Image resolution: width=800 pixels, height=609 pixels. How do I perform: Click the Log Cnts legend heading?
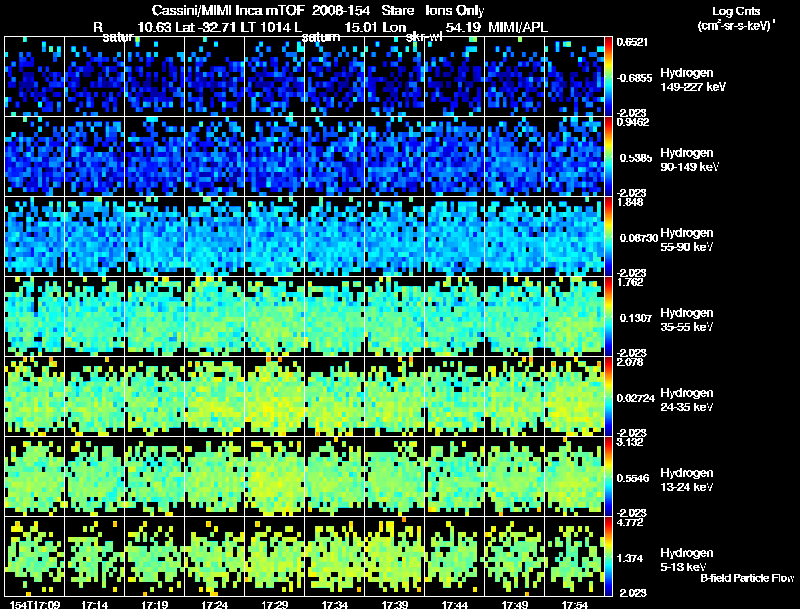click(736, 11)
